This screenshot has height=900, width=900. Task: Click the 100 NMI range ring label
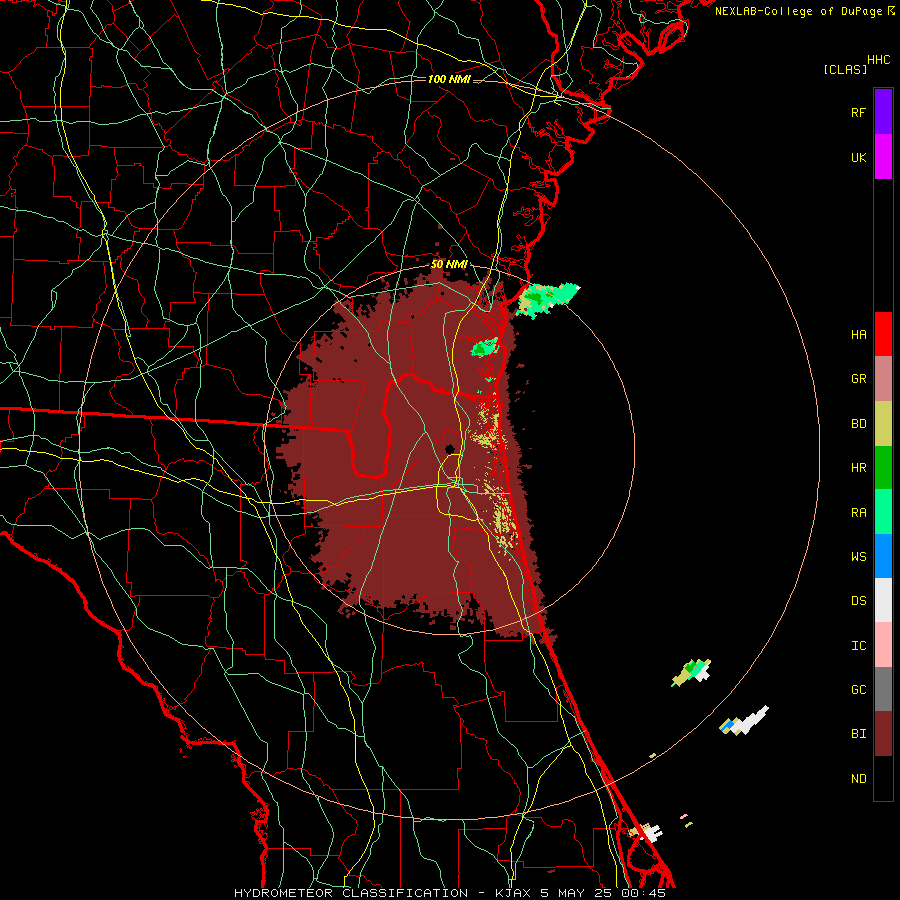click(449, 79)
